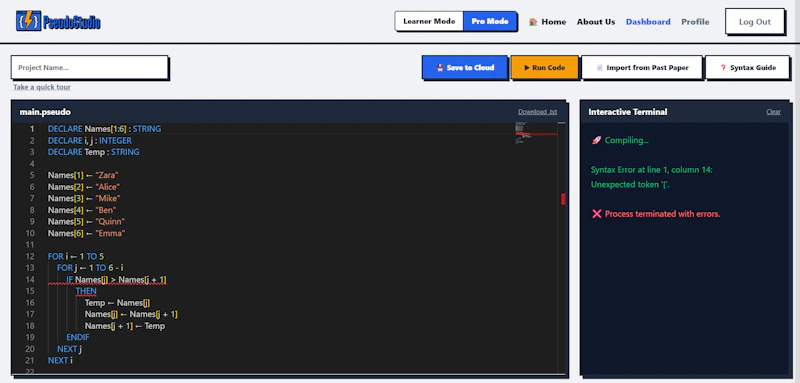Viewport: 800px width, 383px height.
Task: Click the "Emma" string on line 10
Action: pos(110,234)
